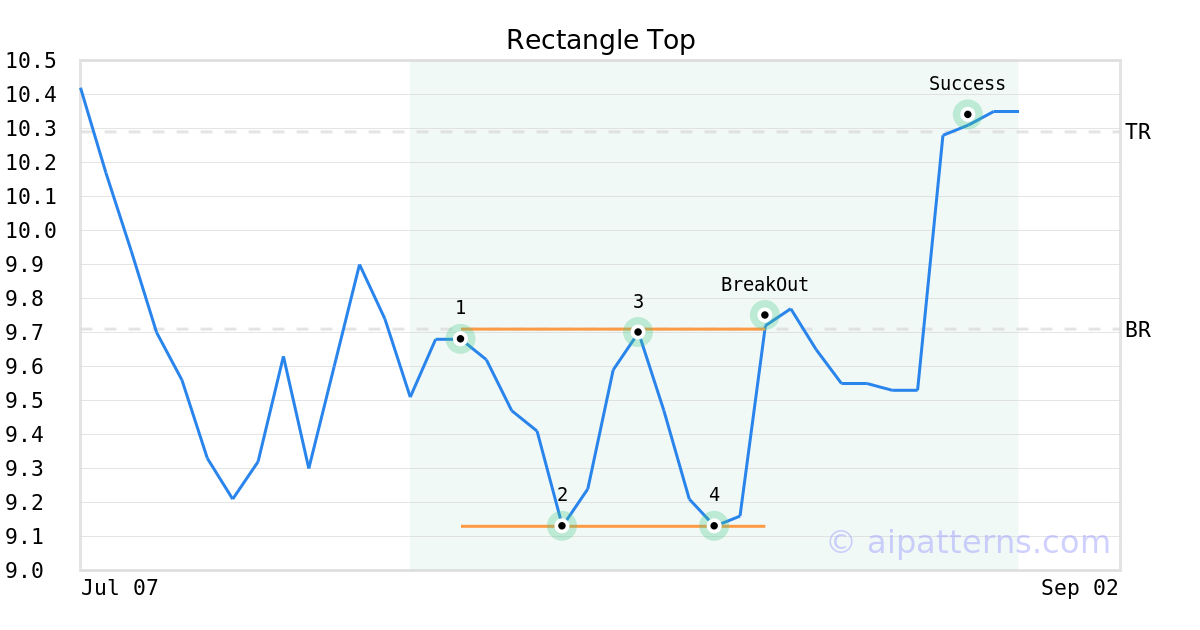The height and width of the screenshot is (630, 1200).
Task: Click the BreakOut point marker
Action: (765, 315)
